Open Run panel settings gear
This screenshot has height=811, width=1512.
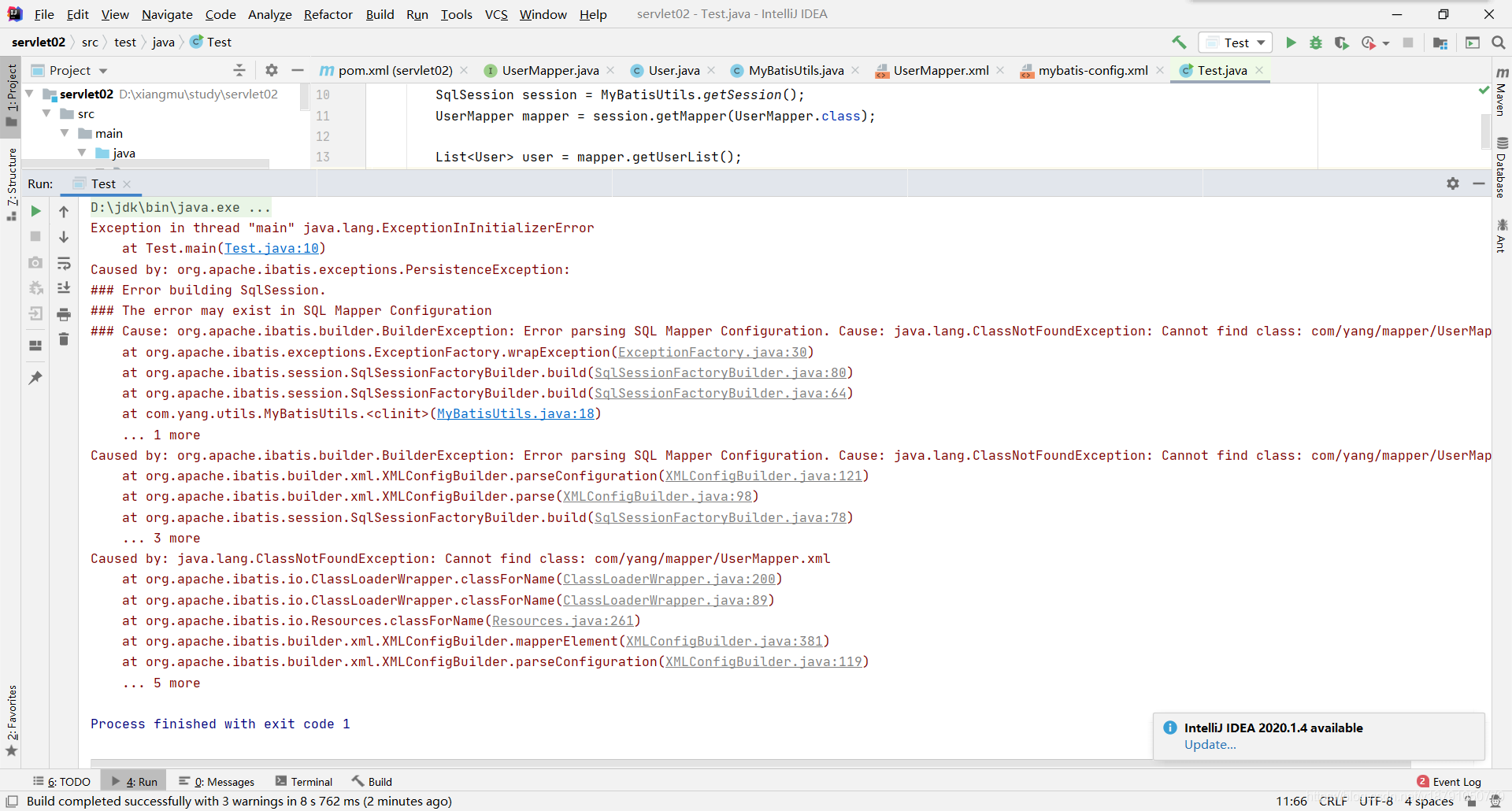(1453, 183)
